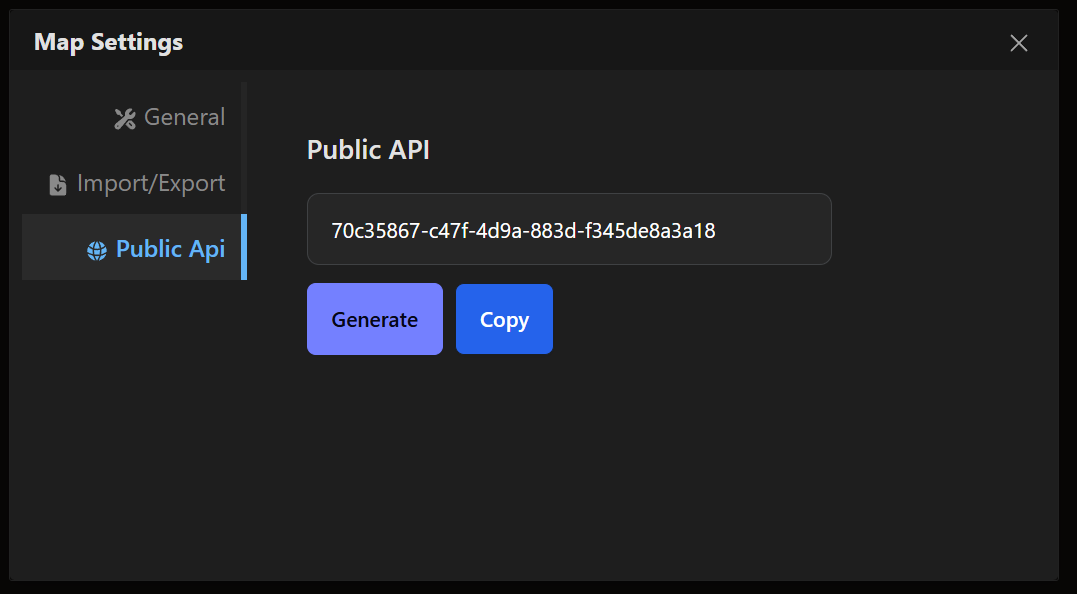The image size is (1077, 594).
Task: Close the Map Settings dialog
Action: (1018, 42)
